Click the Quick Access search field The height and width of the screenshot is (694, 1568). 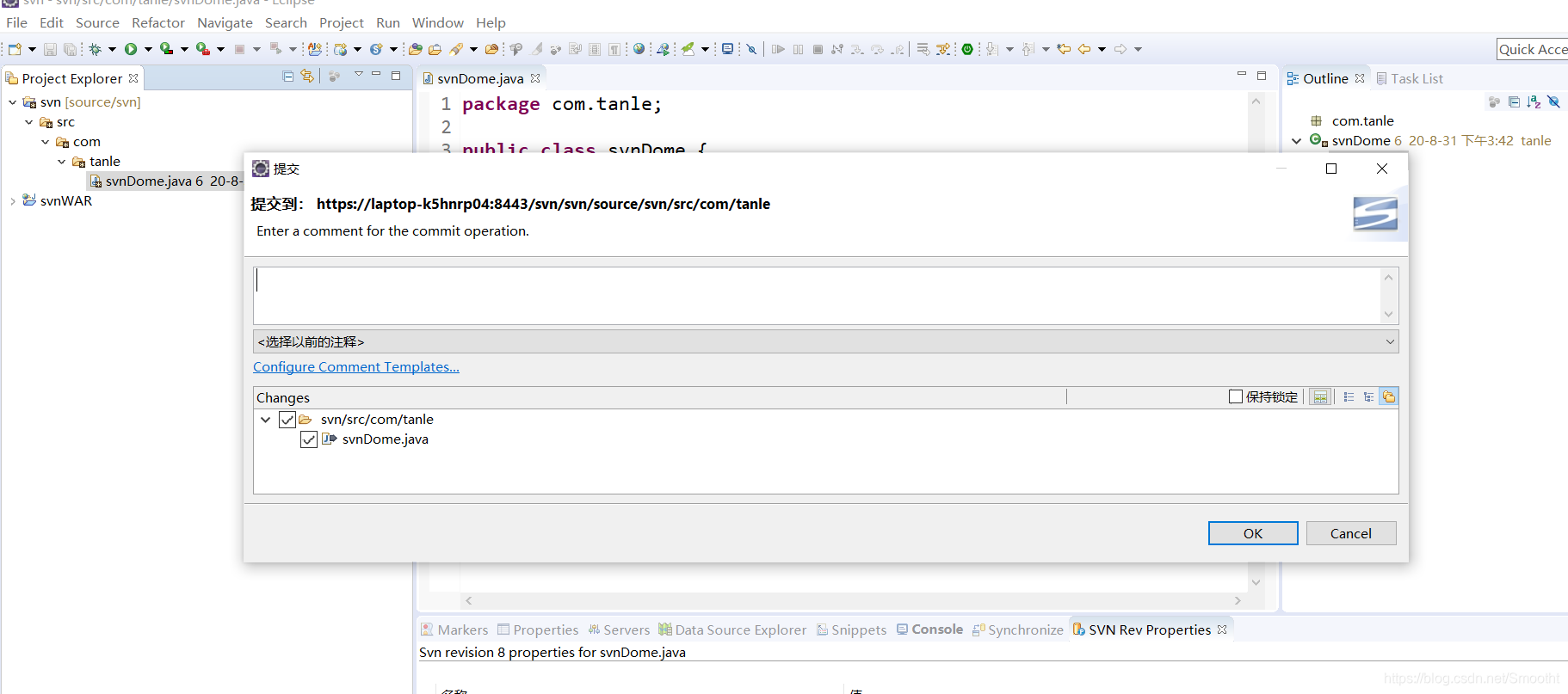click(1532, 49)
